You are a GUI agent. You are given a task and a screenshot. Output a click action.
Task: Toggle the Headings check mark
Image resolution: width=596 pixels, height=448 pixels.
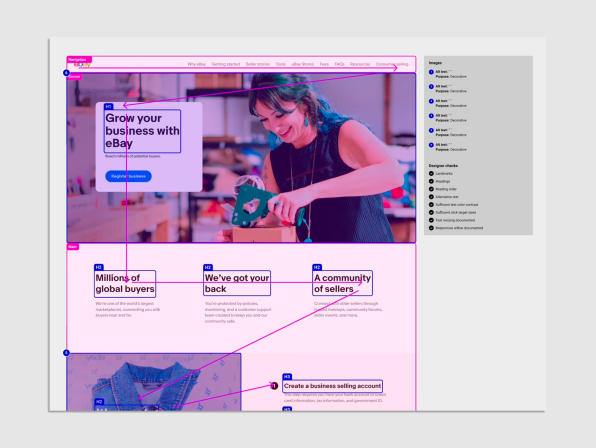click(431, 181)
